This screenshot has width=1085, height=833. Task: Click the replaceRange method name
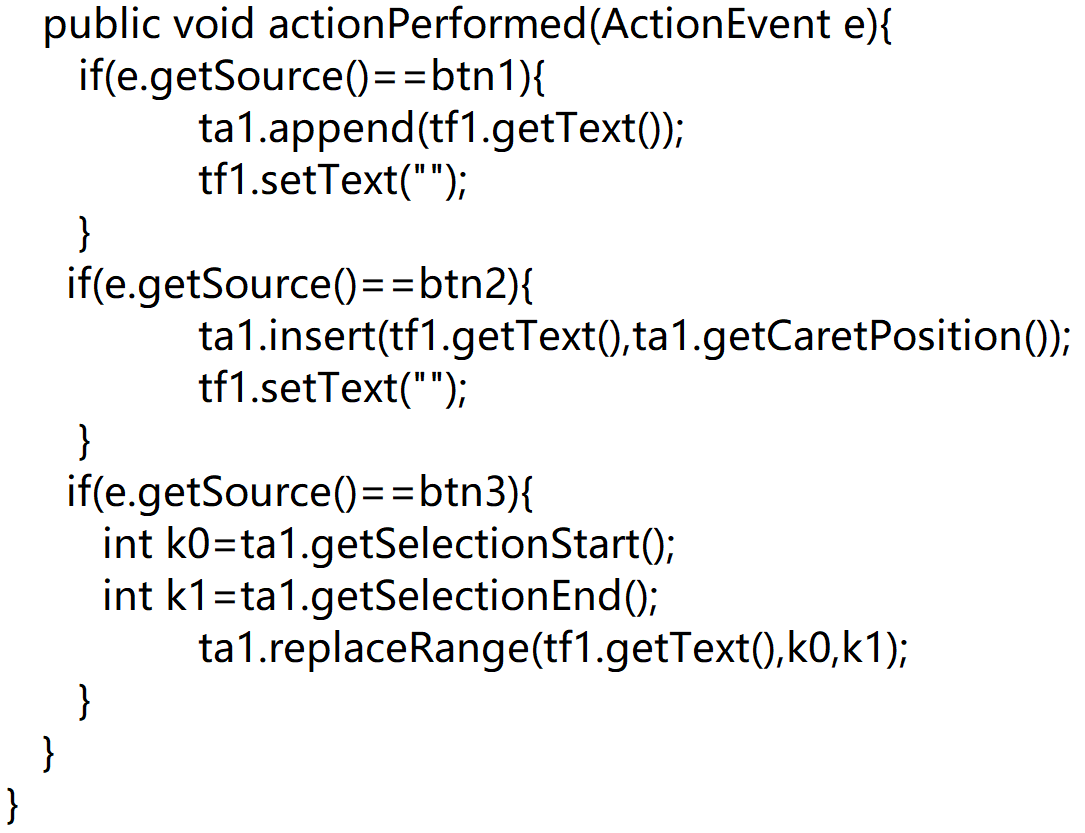[x=397, y=650]
